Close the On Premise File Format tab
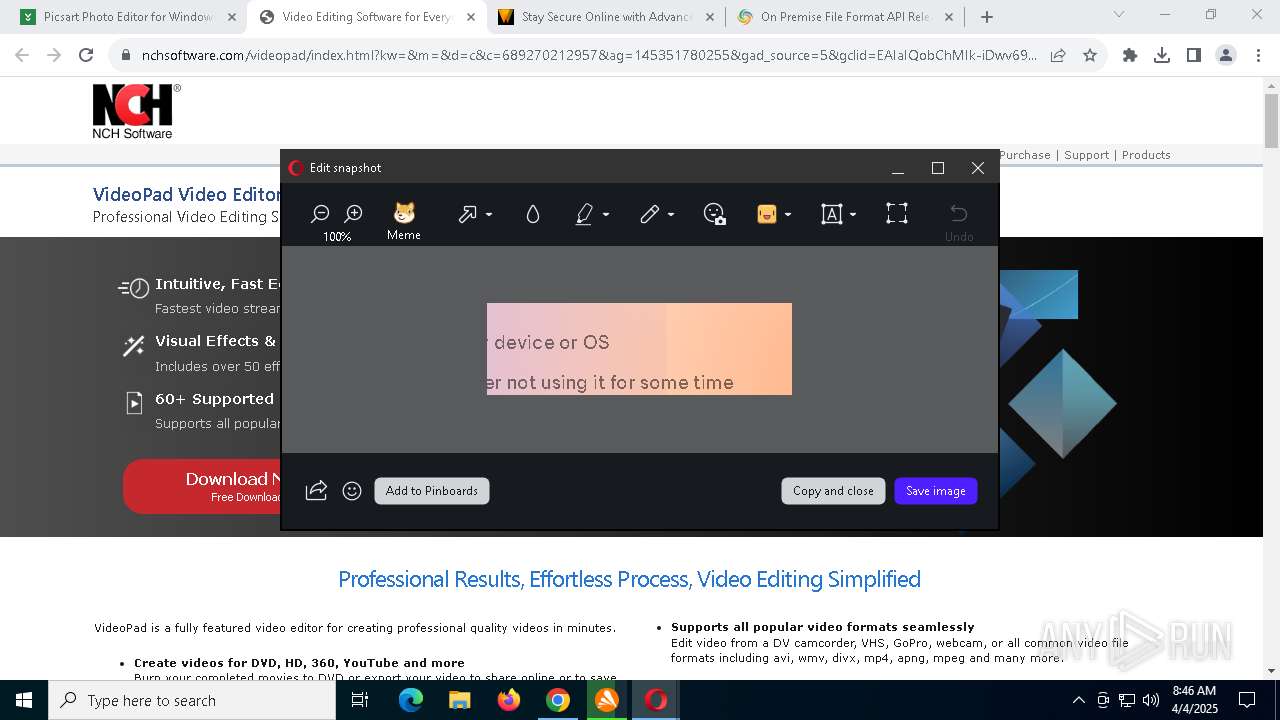Image resolution: width=1280 pixels, height=720 pixels. pyautogui.click(x=949, y=17)
